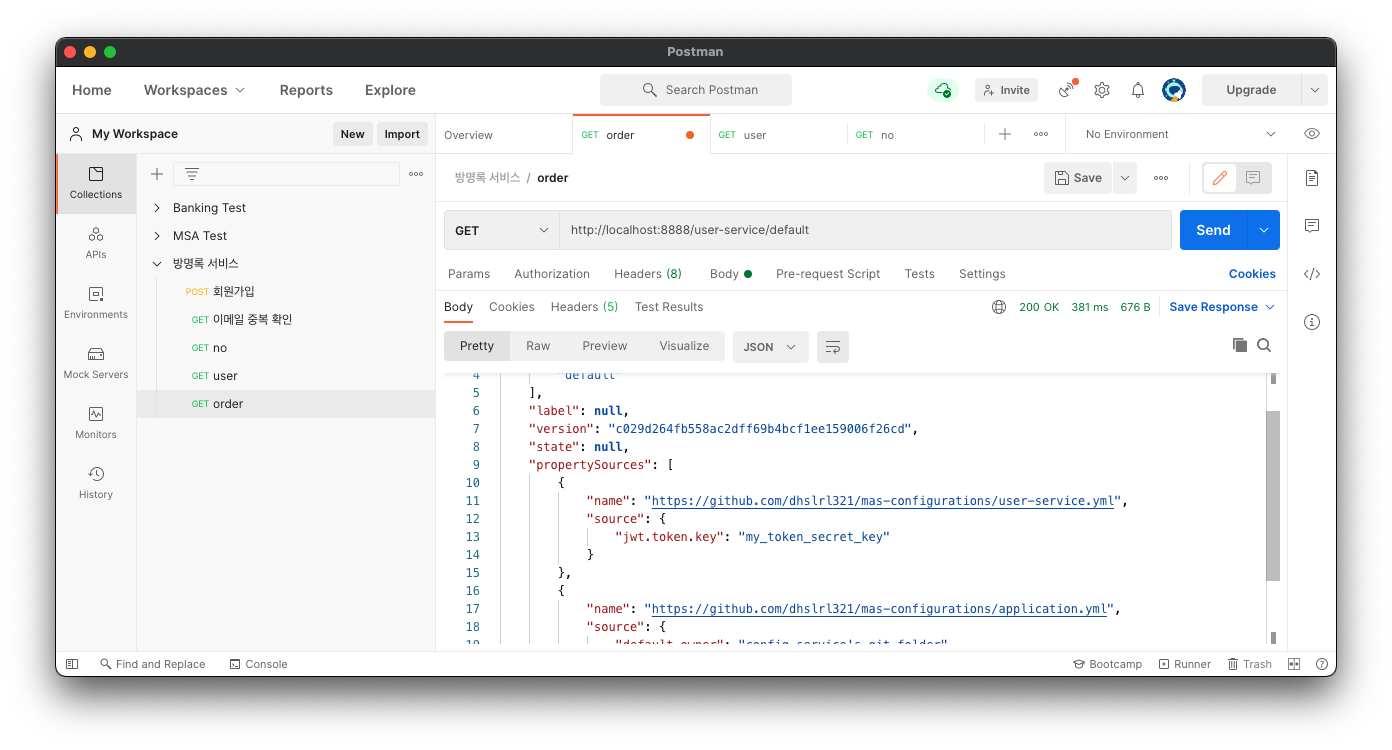This screenshot has width=1392, height=750.
Task: Switch to the Authorization tab
Action: pyautogui.click(x=552, y=274)
